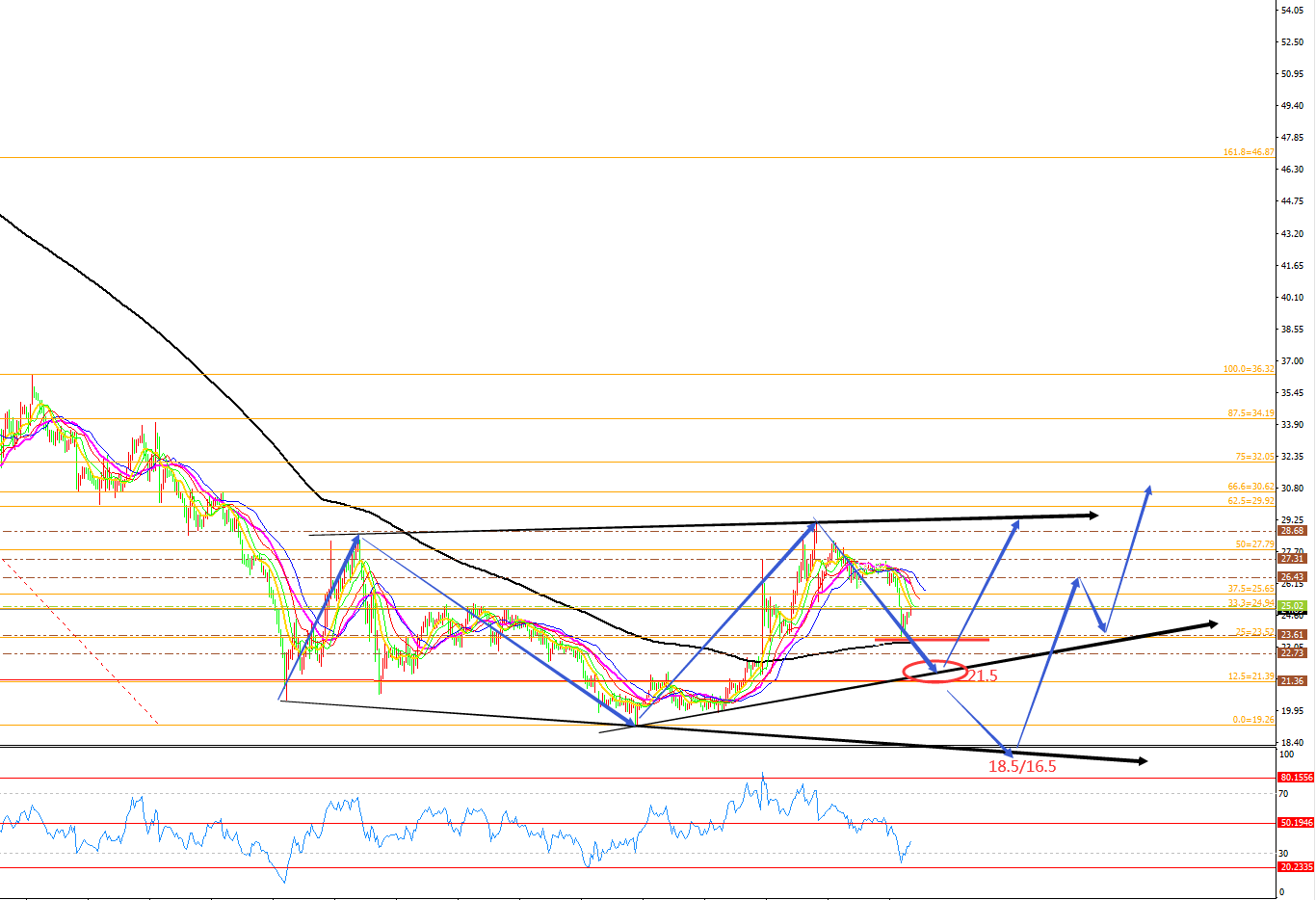The width and height of the screenshot is (1316, 900).
Task: Click the 161.8=46.87 Fibonacci extension label
Action: point(1248,152)
